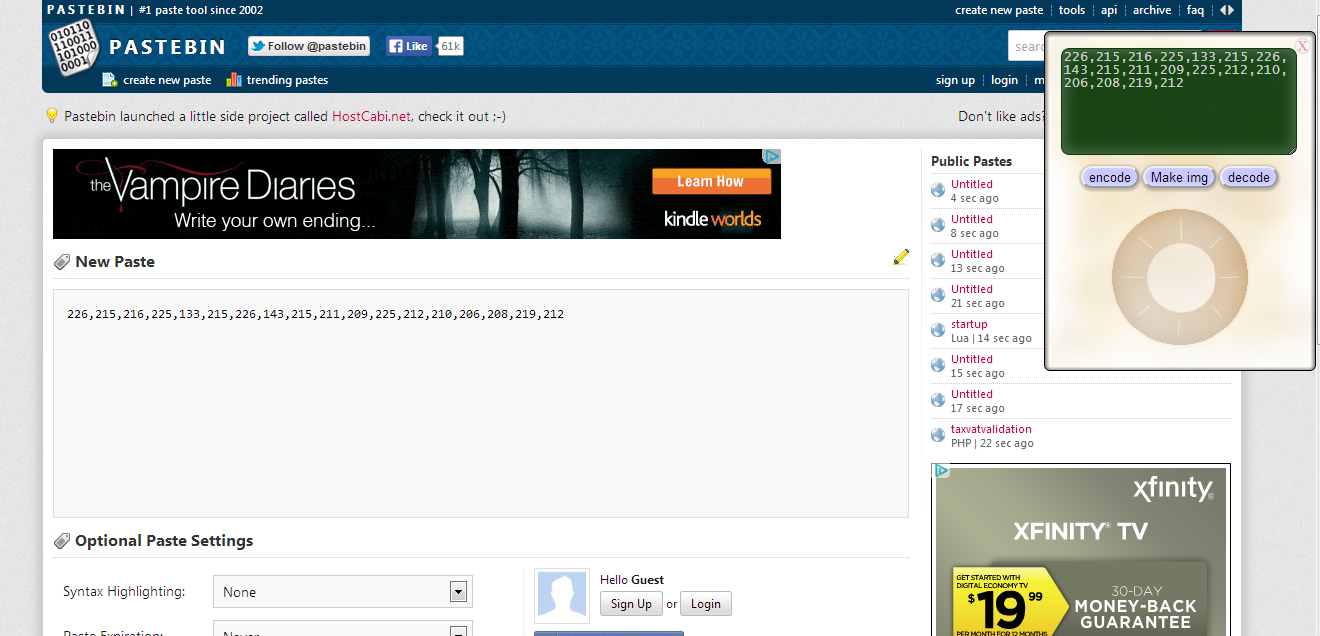The width and height of the screenshot is (1320, 636).
Task: Click the Guest avatar image
Action: 563,595
